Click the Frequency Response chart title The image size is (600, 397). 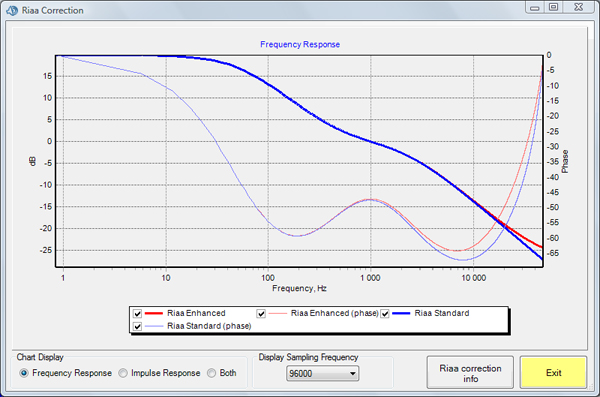coord(300,44)
